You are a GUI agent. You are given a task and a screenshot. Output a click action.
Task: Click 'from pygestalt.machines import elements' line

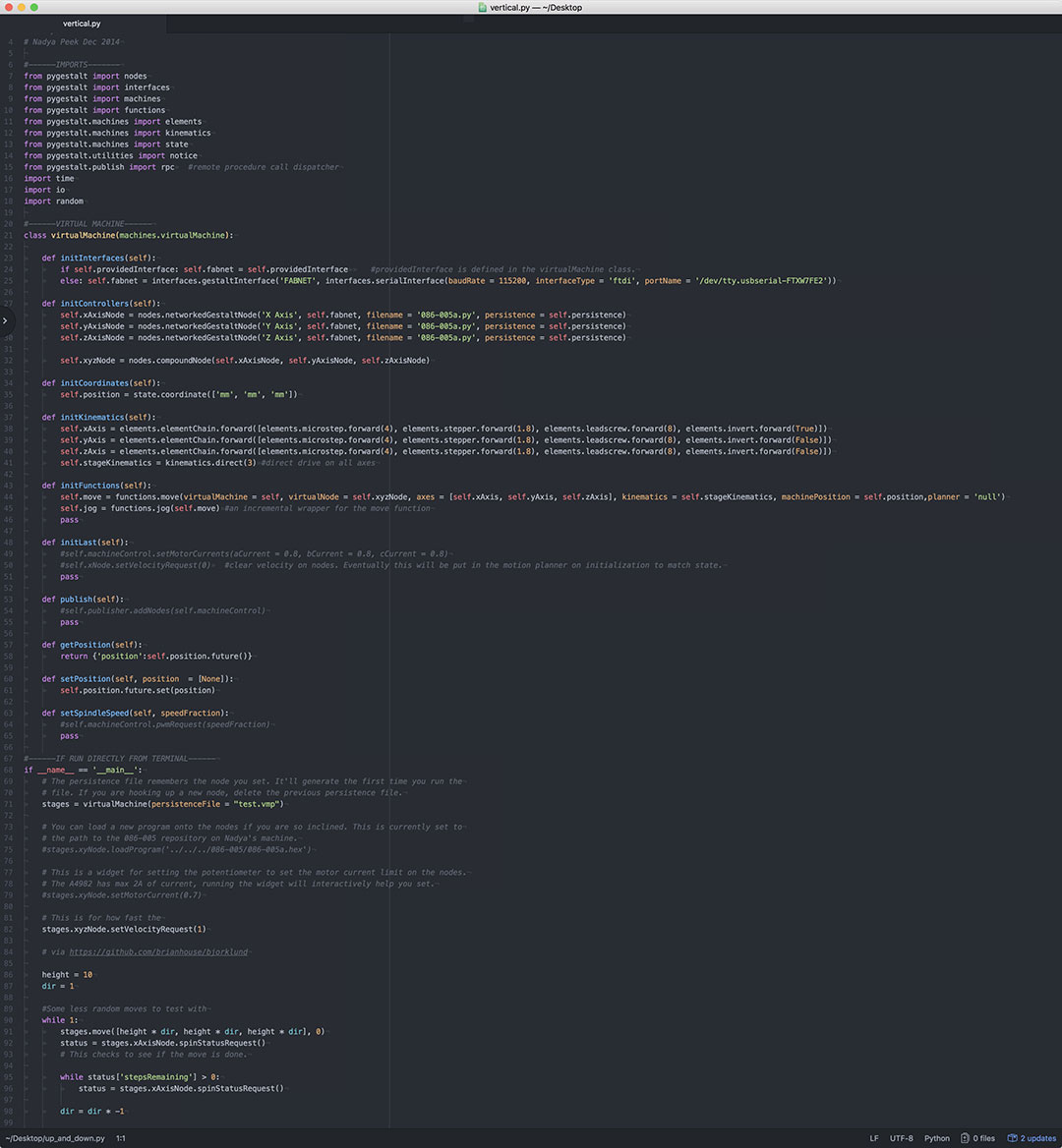coord(113,122)
